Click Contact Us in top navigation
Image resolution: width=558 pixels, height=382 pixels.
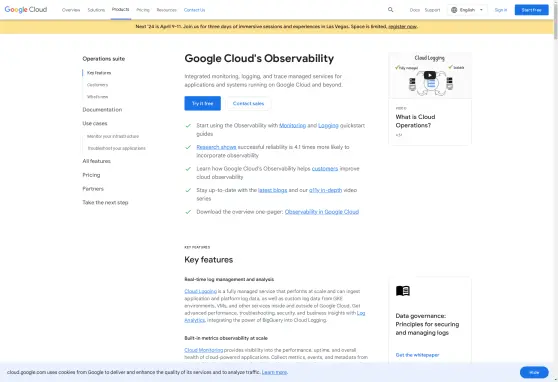(x=194, y=10)
